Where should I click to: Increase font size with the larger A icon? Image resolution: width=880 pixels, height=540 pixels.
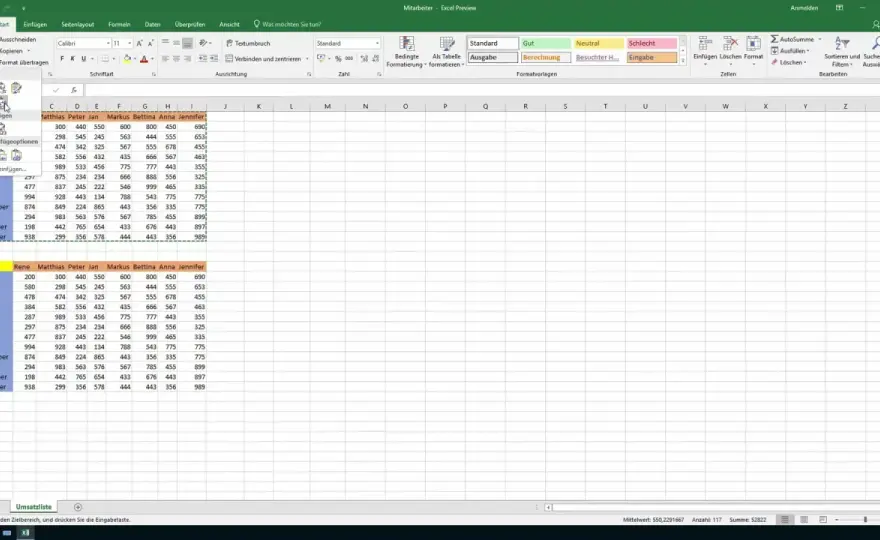(139, 43)
